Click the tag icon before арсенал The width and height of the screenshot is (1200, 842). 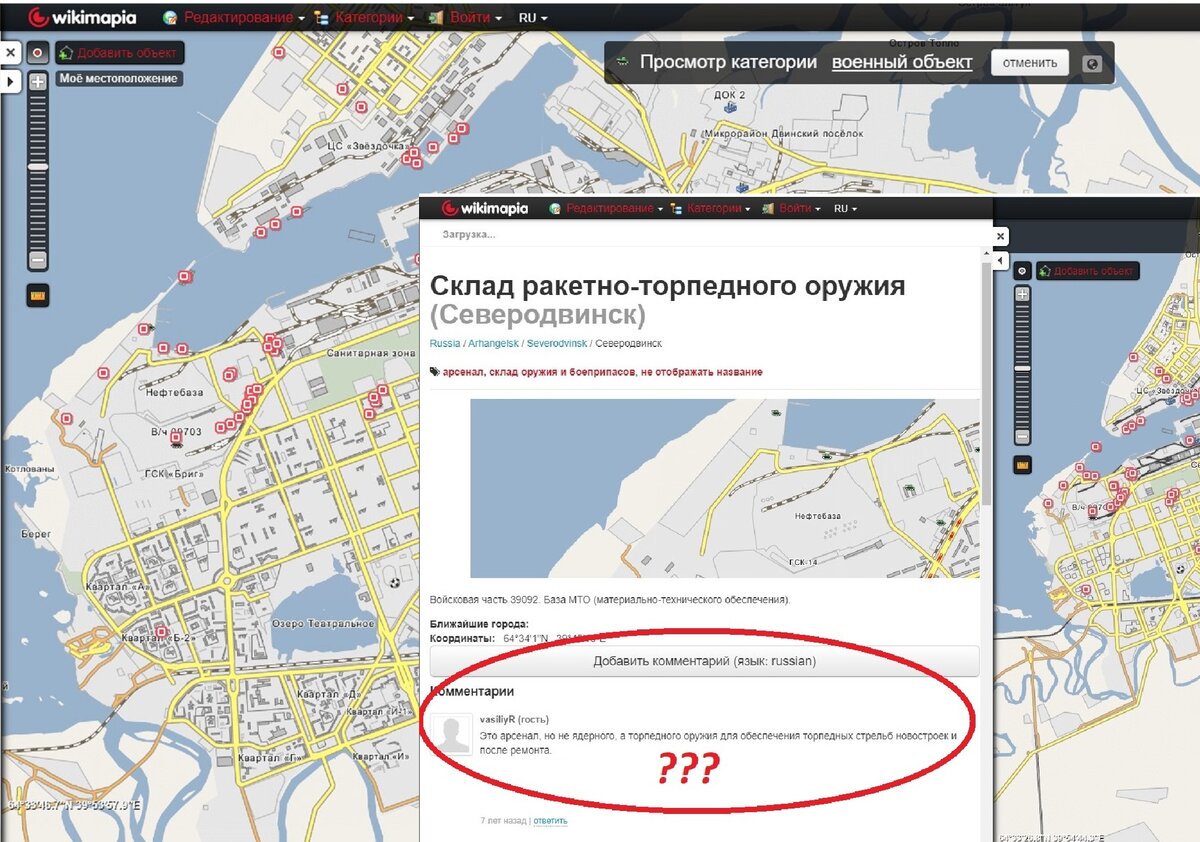pyautogui.click(x=435, y=372)
